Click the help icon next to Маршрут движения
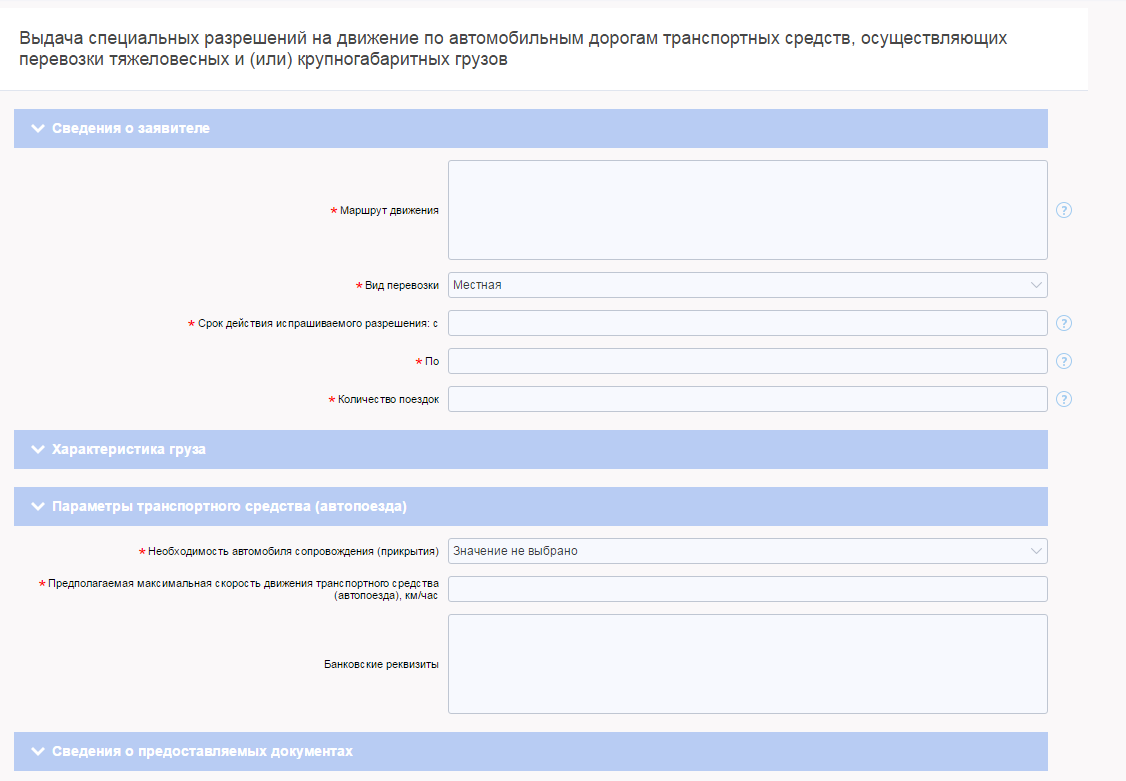 tap(1064, 210)
